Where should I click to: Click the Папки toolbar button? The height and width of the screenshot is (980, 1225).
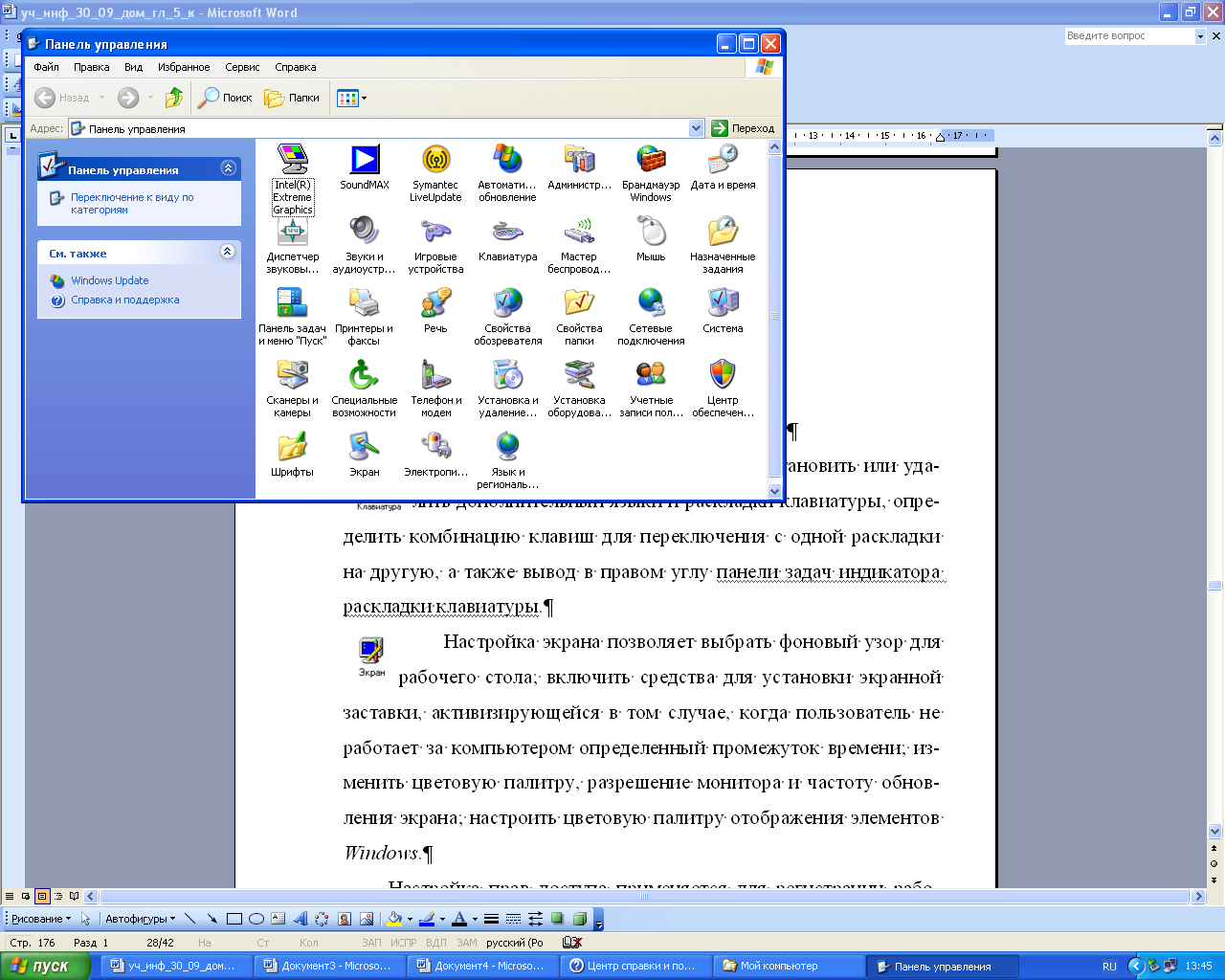tap(292, 98)
